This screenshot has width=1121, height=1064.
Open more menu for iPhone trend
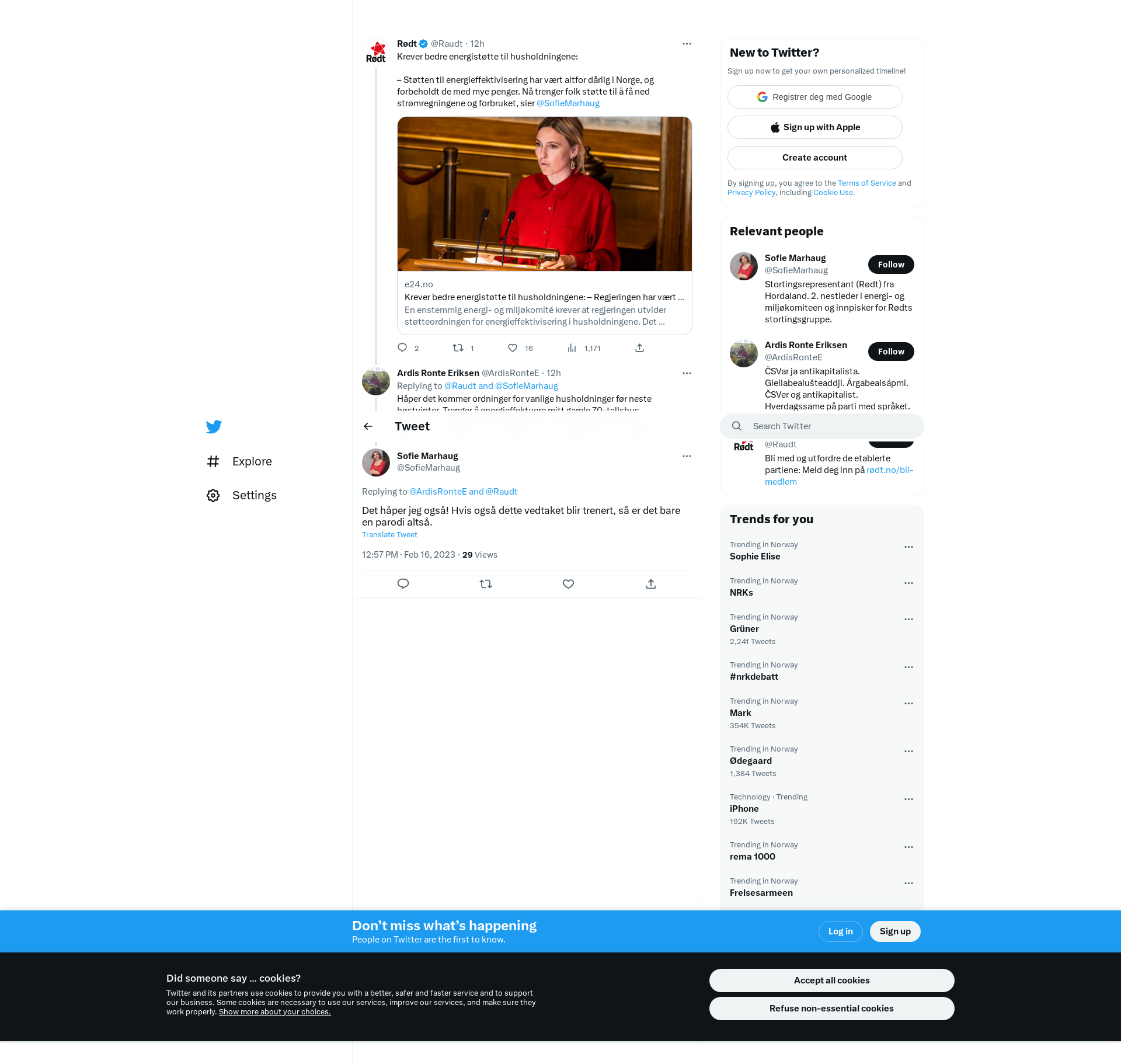[908, 799]
